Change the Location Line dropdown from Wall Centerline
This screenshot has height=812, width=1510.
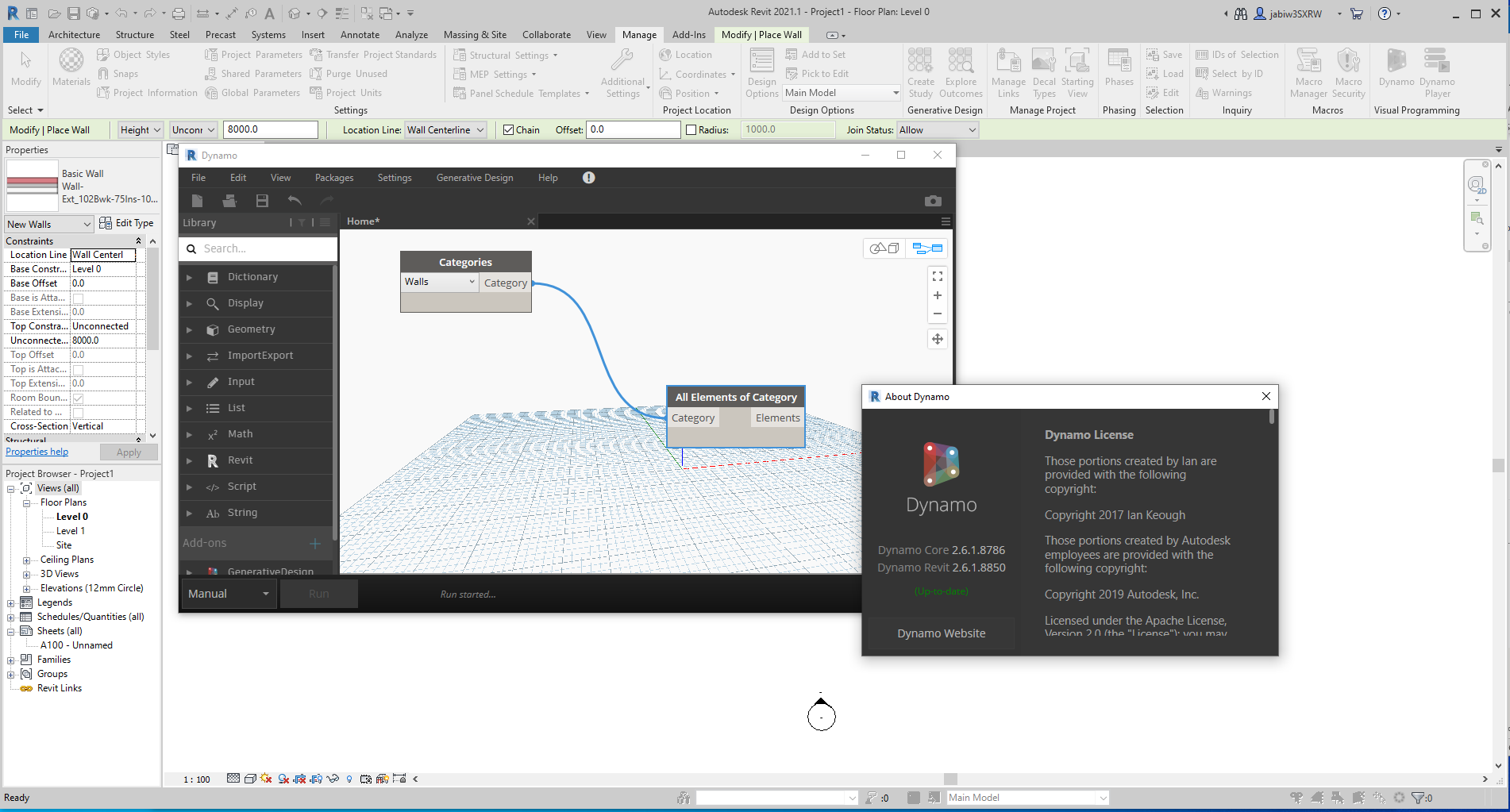coord(445,129)
